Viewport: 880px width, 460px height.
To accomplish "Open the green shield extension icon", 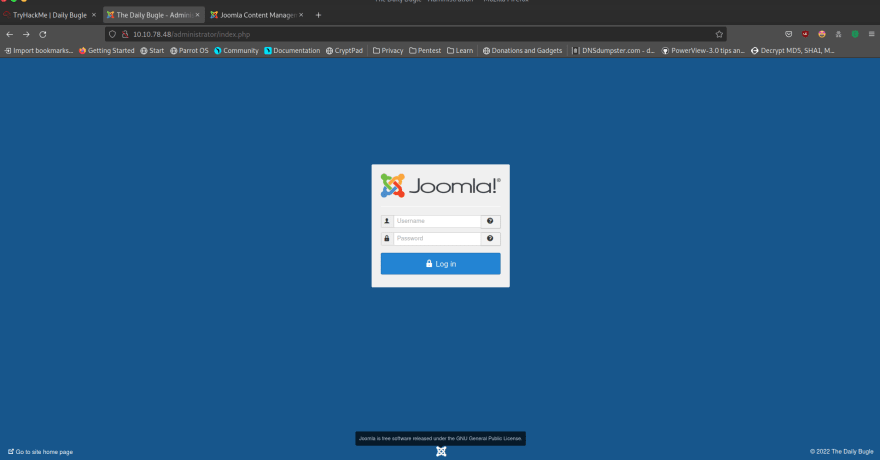I will (x=855, y=34).
